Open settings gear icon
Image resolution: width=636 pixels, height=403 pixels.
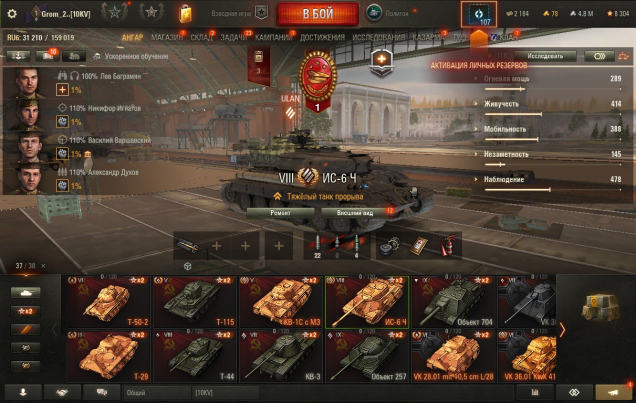pyautogui.click(x=12, y=14)
